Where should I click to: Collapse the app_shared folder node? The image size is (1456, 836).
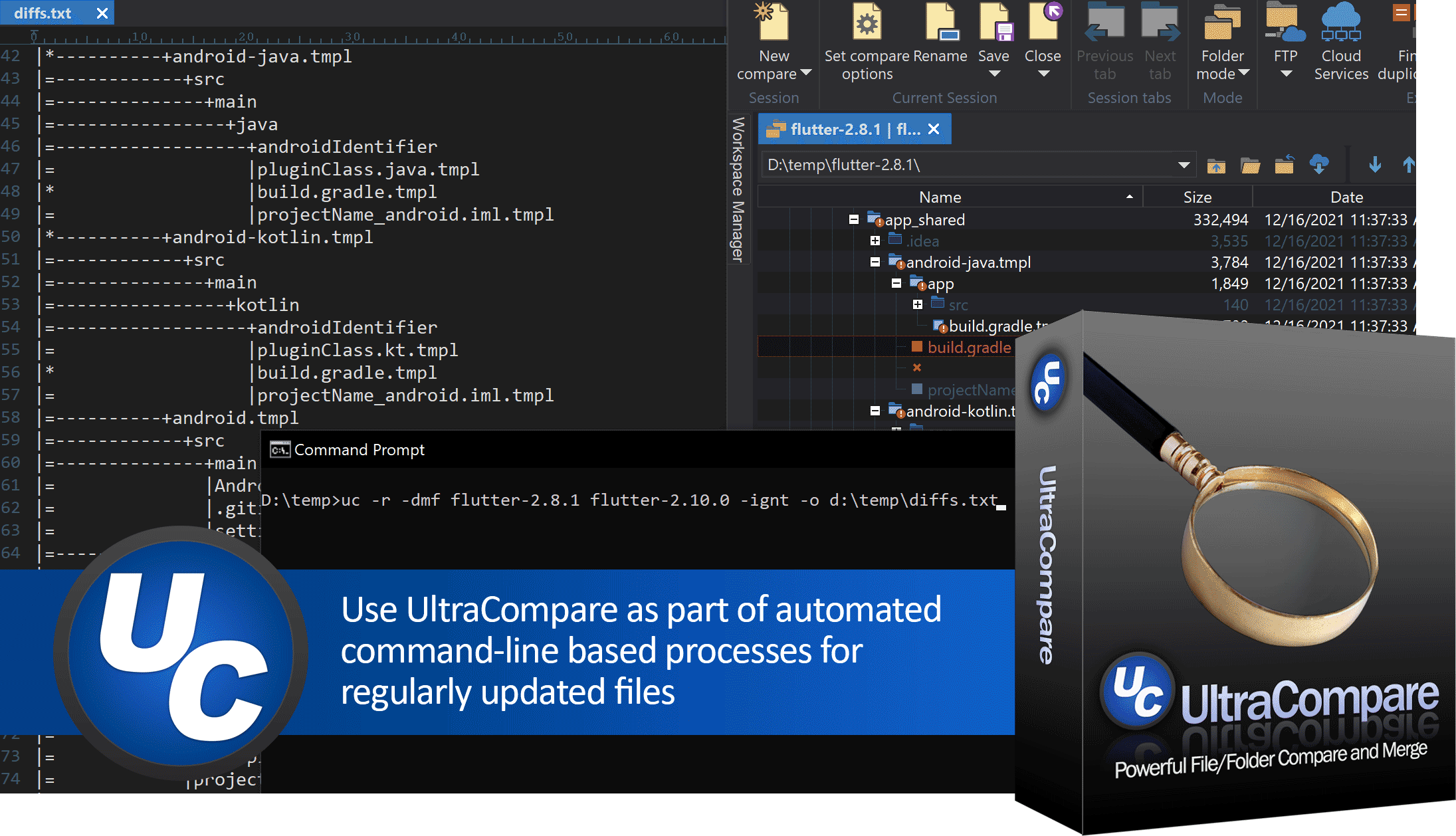[854, 219]
